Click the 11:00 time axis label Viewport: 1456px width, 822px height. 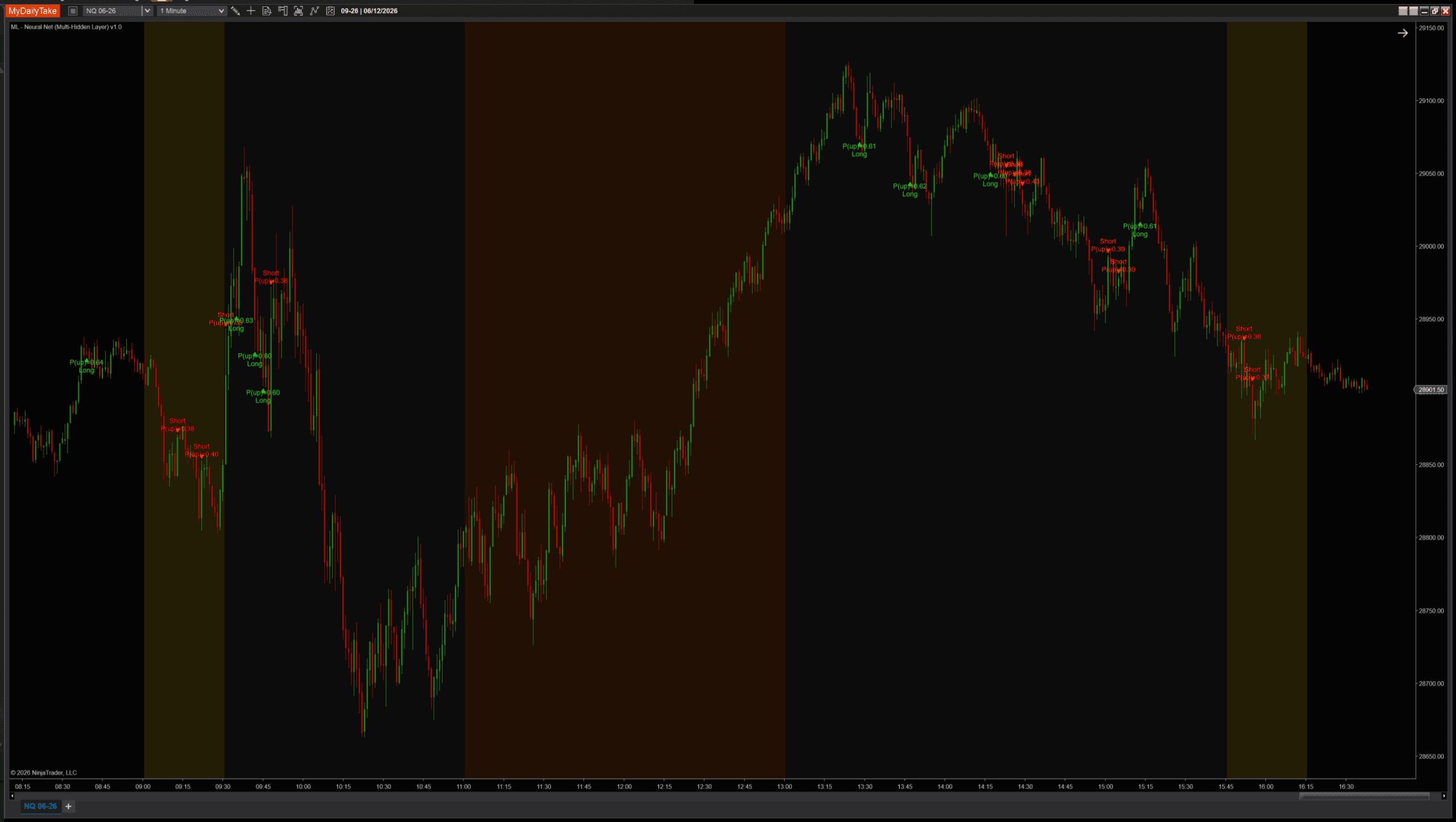[x=464, y=787]
